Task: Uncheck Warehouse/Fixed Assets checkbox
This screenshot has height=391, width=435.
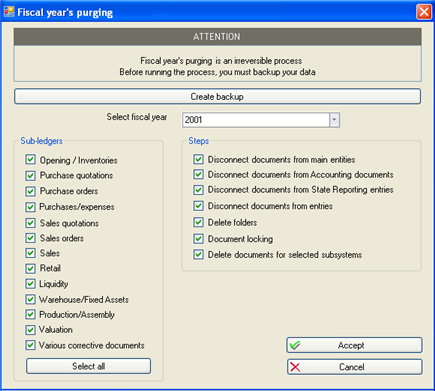Action: 31,299
